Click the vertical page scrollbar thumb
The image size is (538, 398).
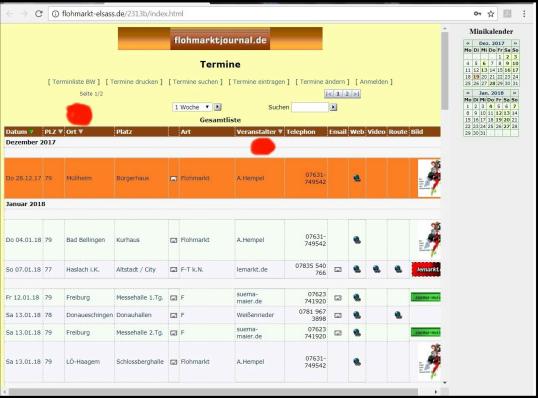tap(445, 71)
